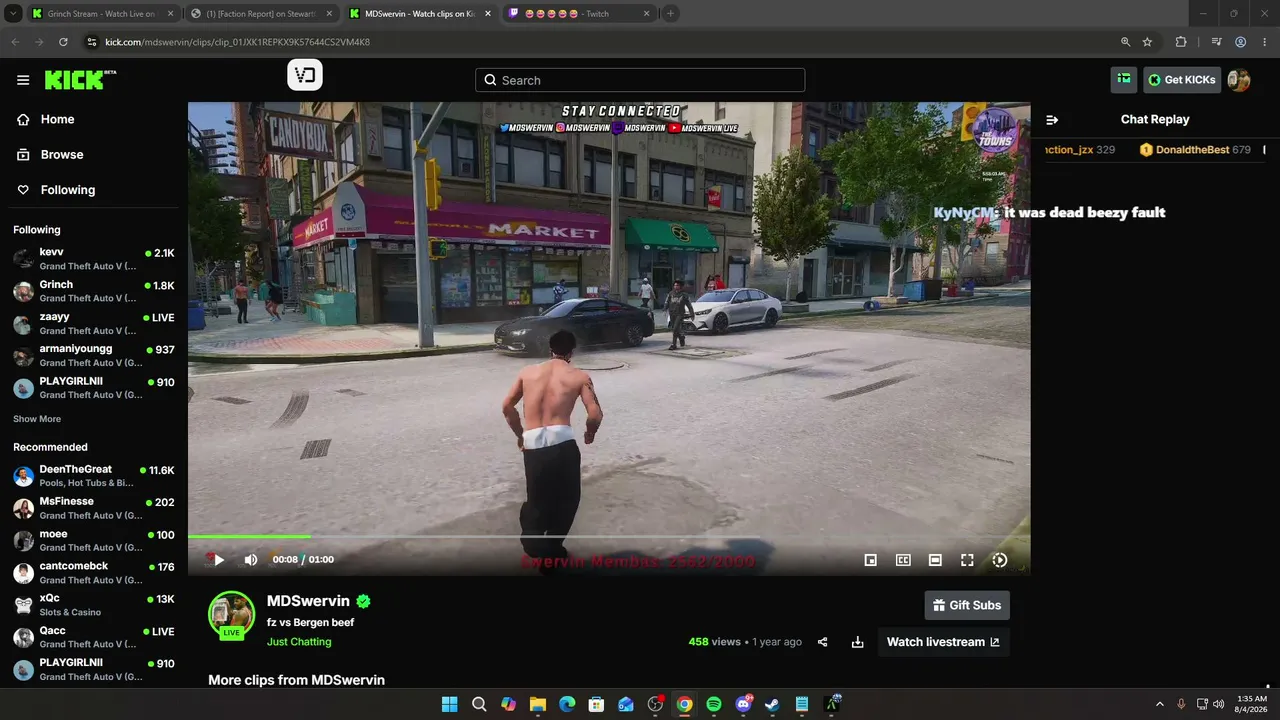Open the page zoom control

(1125, 42)
